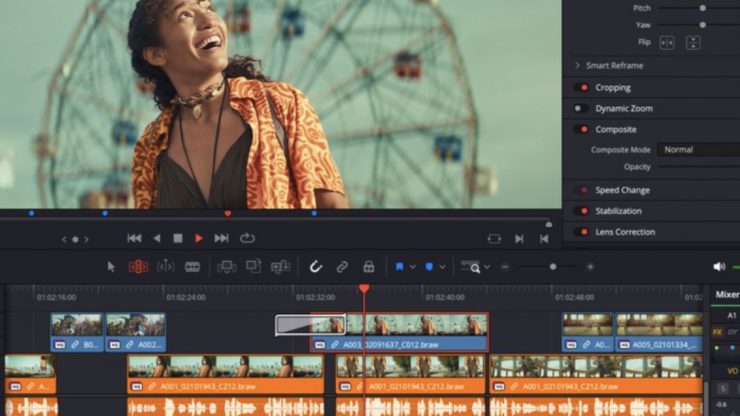The image size is (740, 416).
Task: Open the blue flag color dropdown arrow
Action: (x=413, y=267)
